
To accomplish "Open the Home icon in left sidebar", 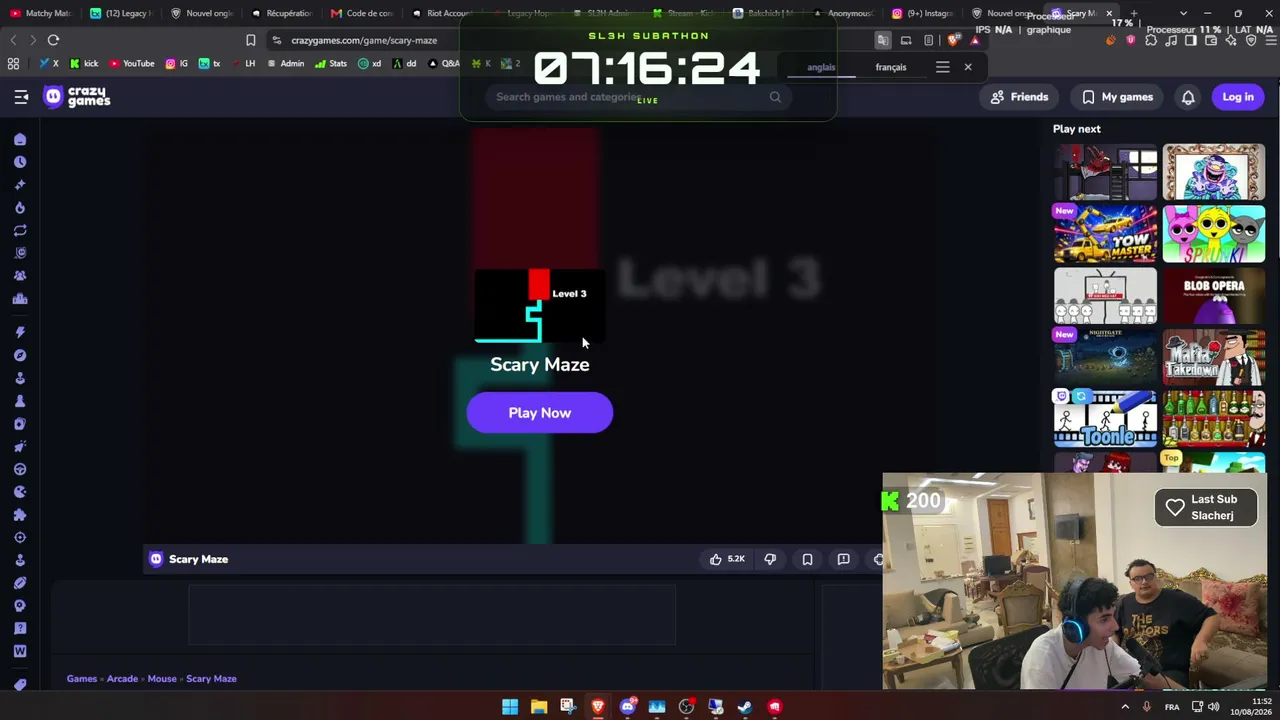I will (x=20, y=139).
